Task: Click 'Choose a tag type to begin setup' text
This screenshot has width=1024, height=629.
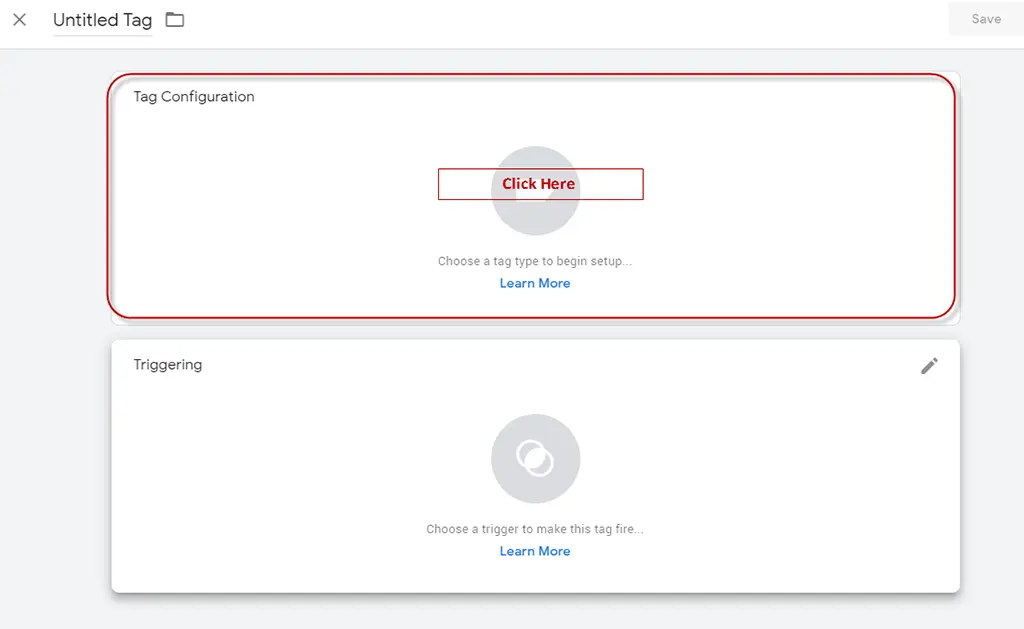Action: click(535, 261)
